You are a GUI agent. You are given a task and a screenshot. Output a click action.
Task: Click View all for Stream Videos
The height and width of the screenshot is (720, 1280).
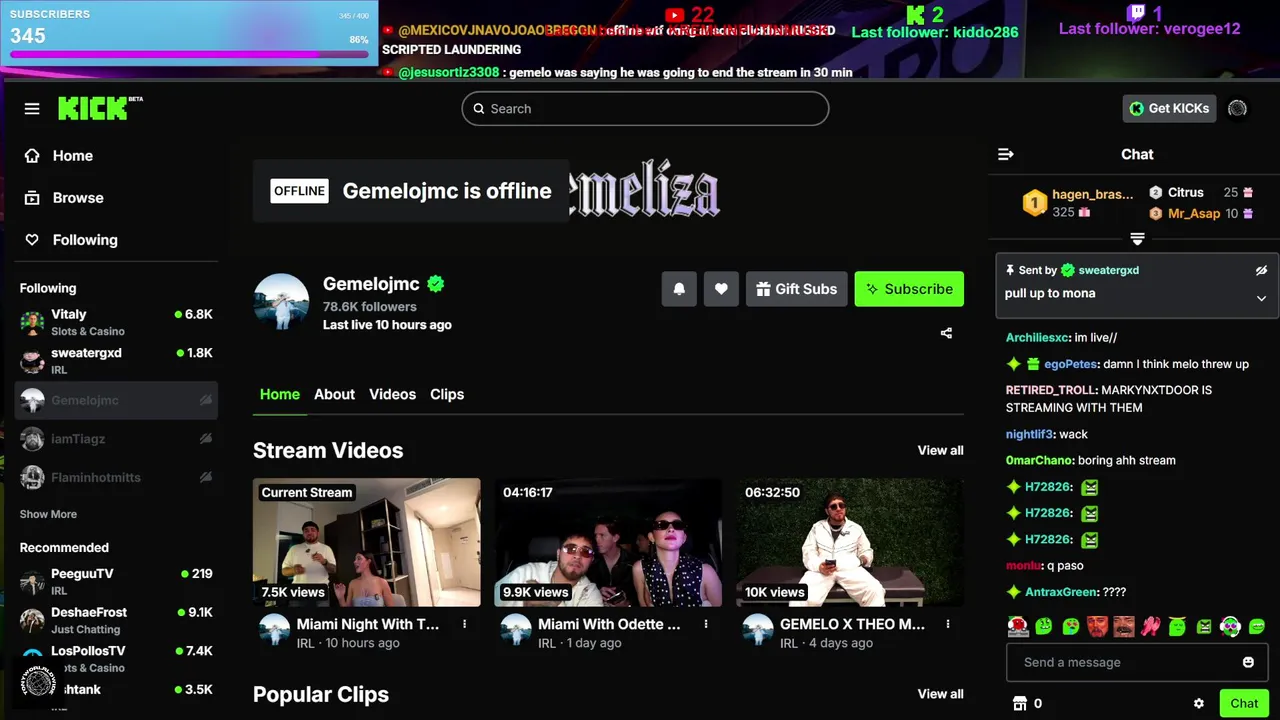pyautogui.click(x=940, y=450)
